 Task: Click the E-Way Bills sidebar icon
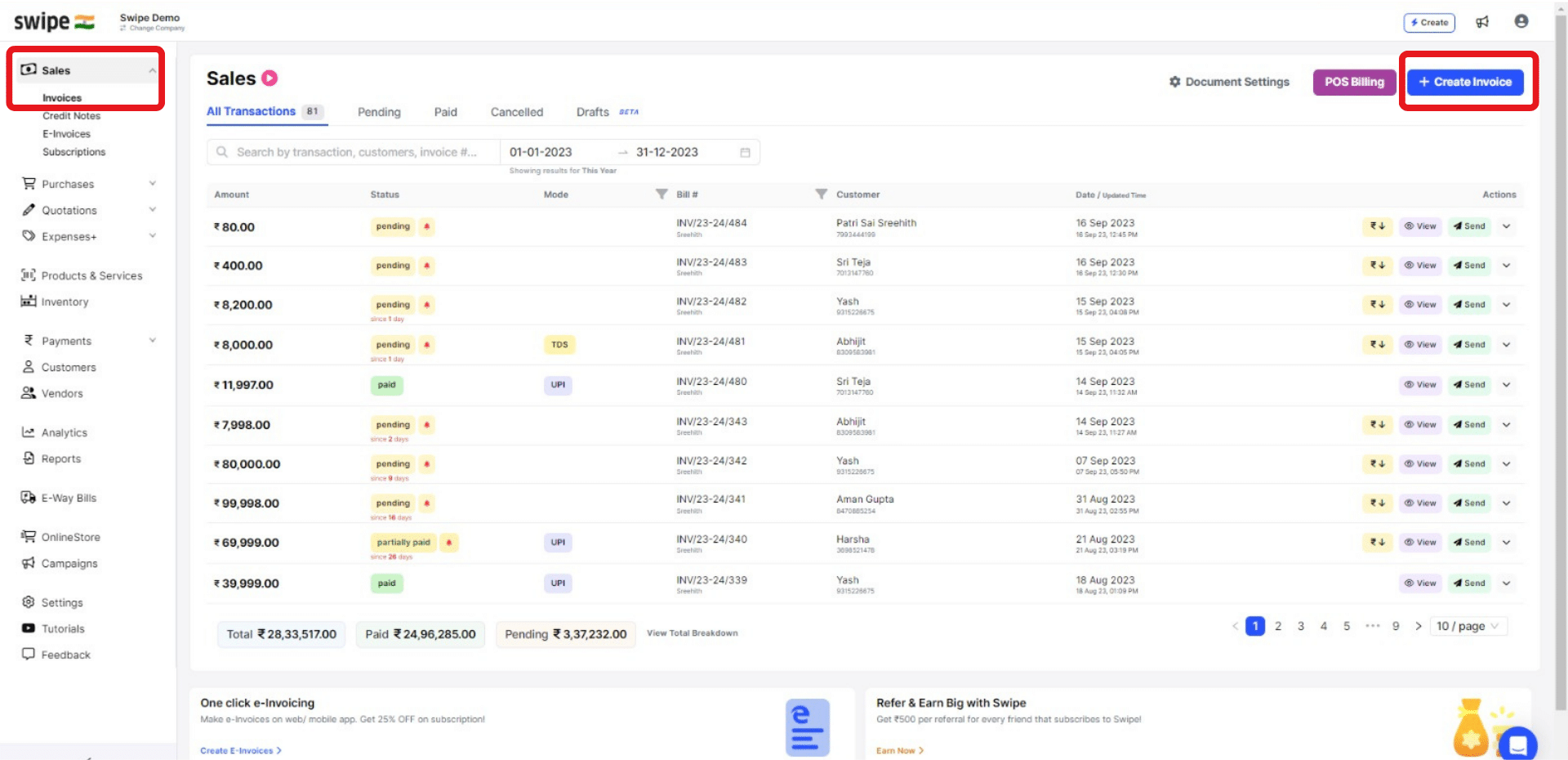(28, 497)
